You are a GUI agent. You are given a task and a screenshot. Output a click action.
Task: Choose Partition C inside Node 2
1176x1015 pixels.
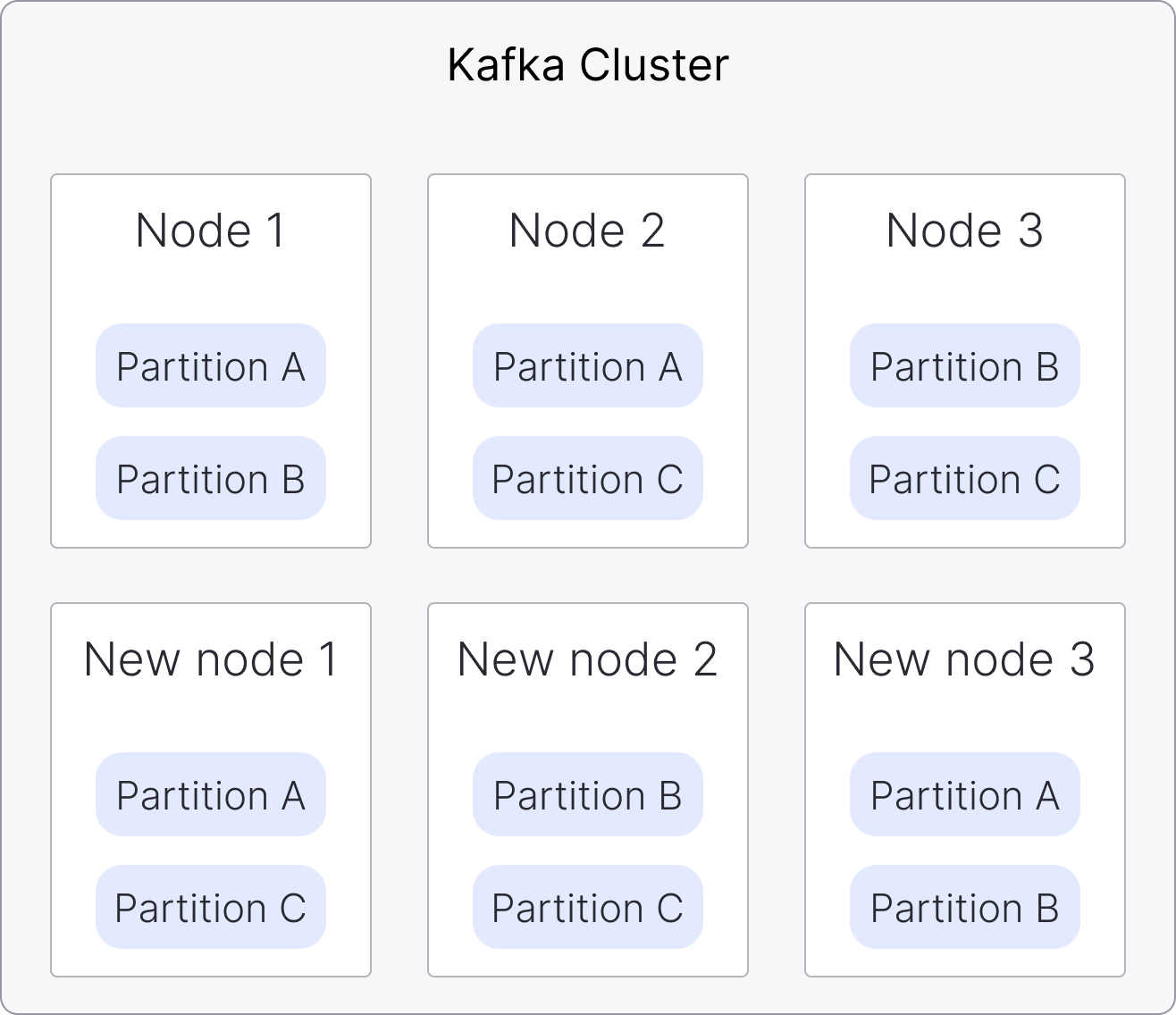click(x=587, y=479)
